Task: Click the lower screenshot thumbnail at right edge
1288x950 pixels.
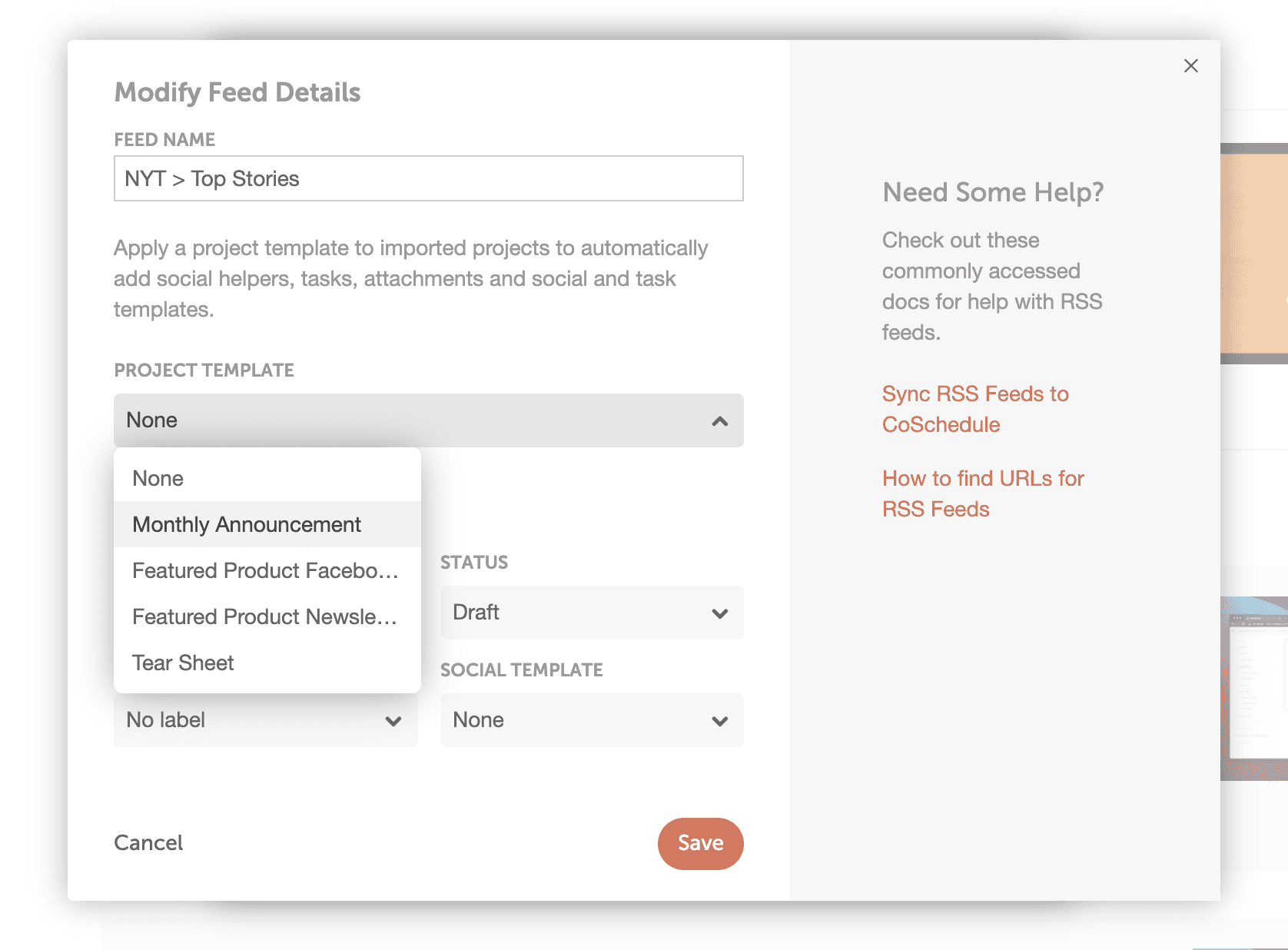Action: (1253, 689)
